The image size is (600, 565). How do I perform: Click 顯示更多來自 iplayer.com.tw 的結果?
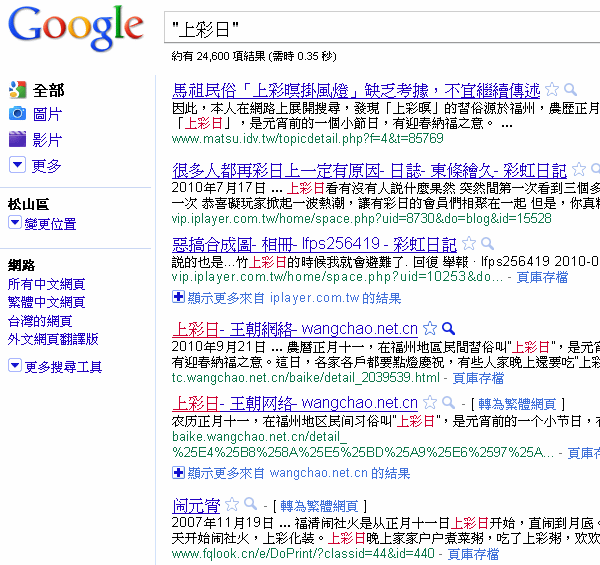tap(294, 298)
